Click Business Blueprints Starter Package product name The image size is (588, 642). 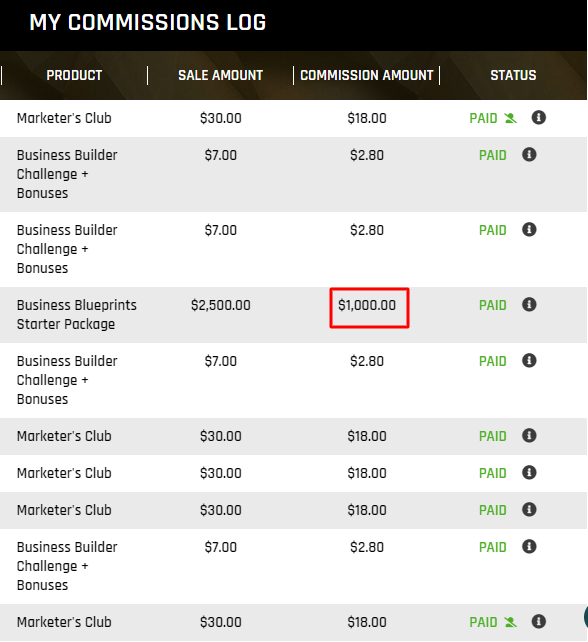[x=77, y=314]
